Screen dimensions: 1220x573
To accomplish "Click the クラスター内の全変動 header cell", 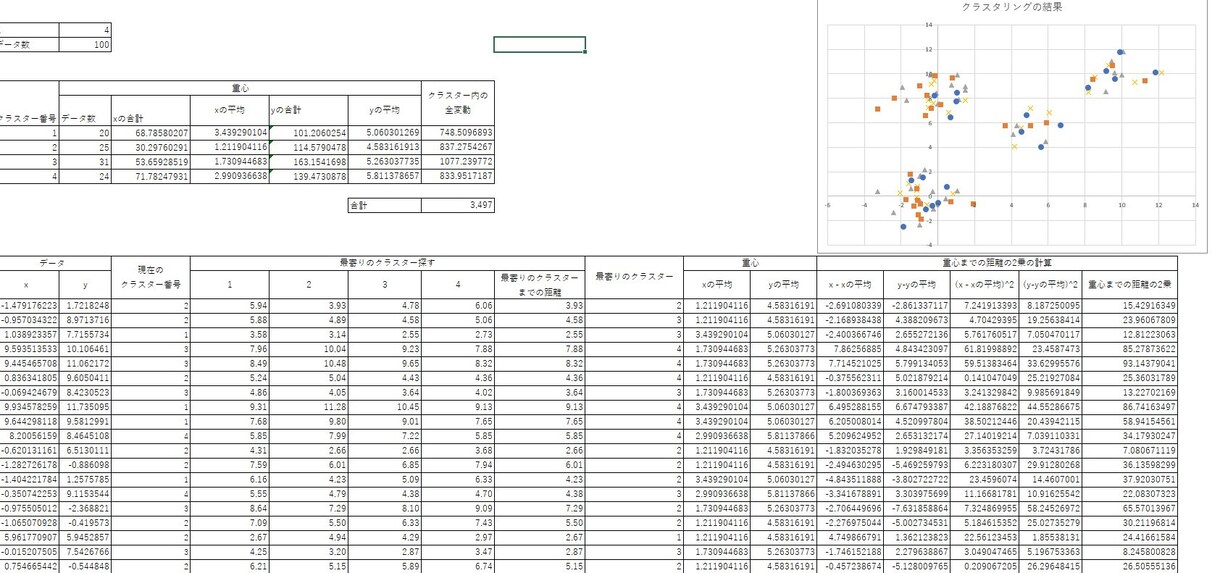I will tap(457, 102).
